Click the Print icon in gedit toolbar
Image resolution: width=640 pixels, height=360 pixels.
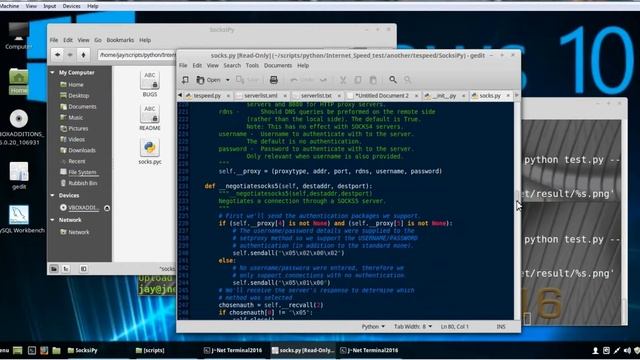point(273,80)
